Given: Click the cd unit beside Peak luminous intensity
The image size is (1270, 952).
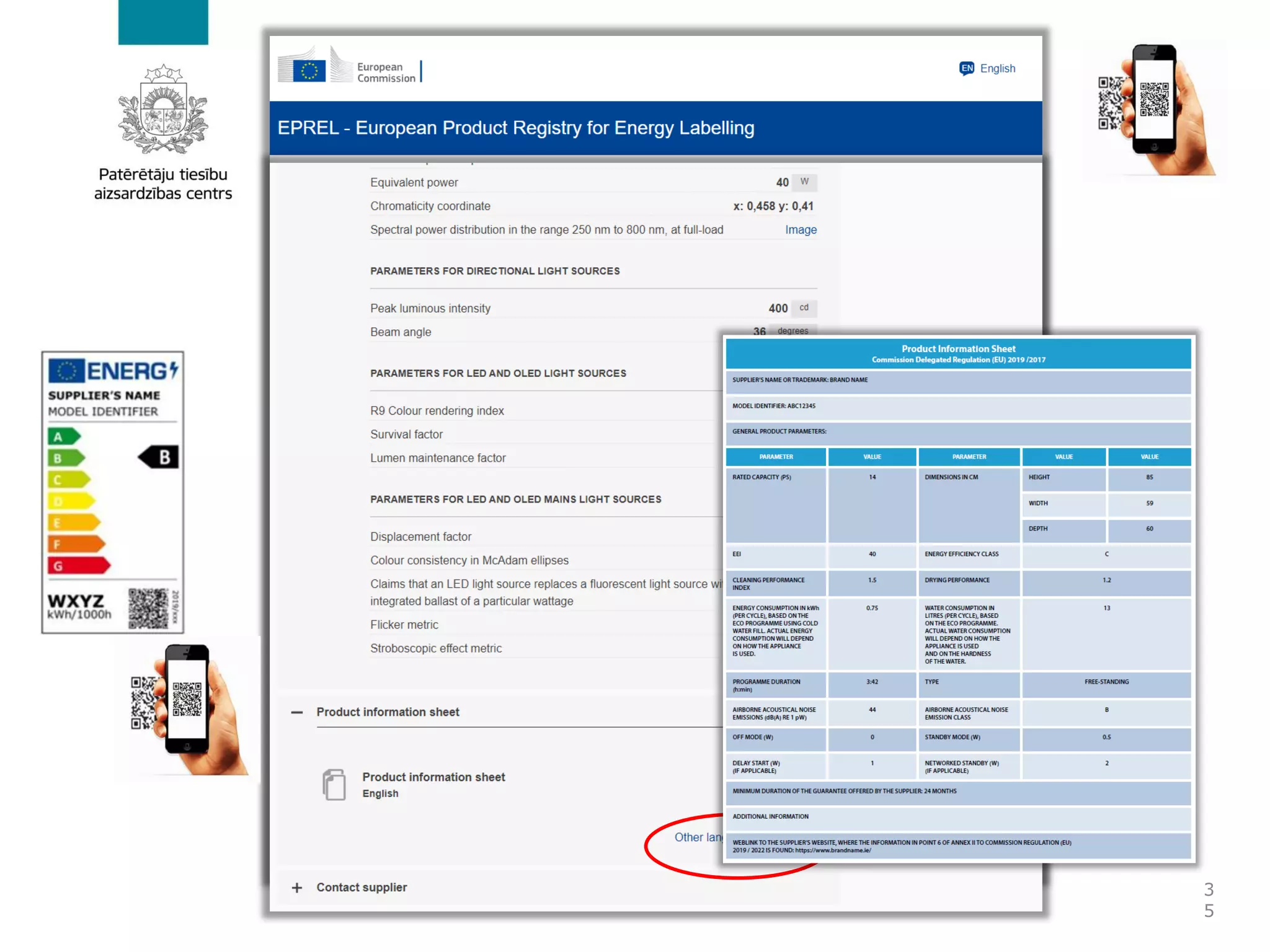Looking at the screenshot, I should [x=804, y=307].
